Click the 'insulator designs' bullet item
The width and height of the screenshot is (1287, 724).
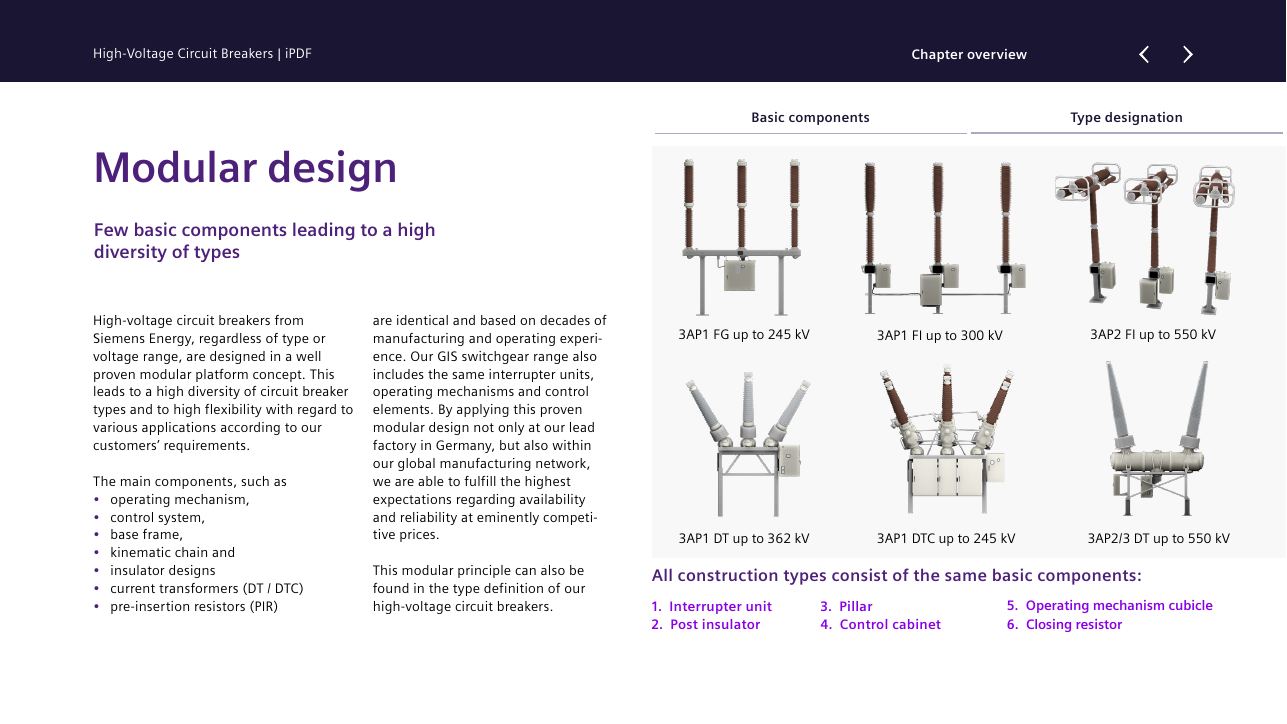(x=162, y=571)
